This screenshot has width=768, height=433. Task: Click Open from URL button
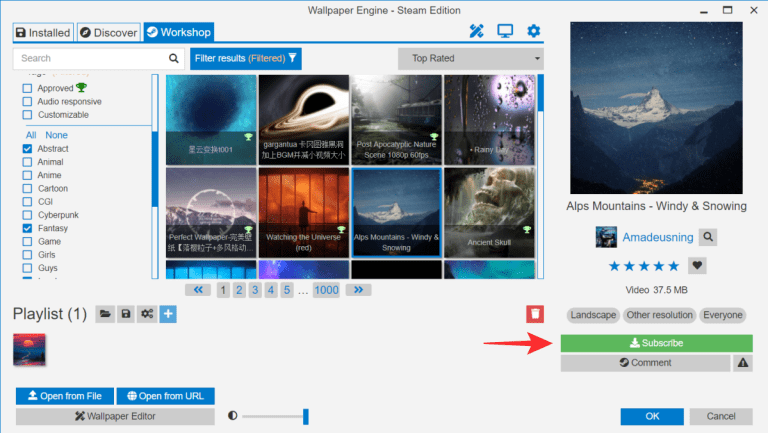tap(166, 396)
